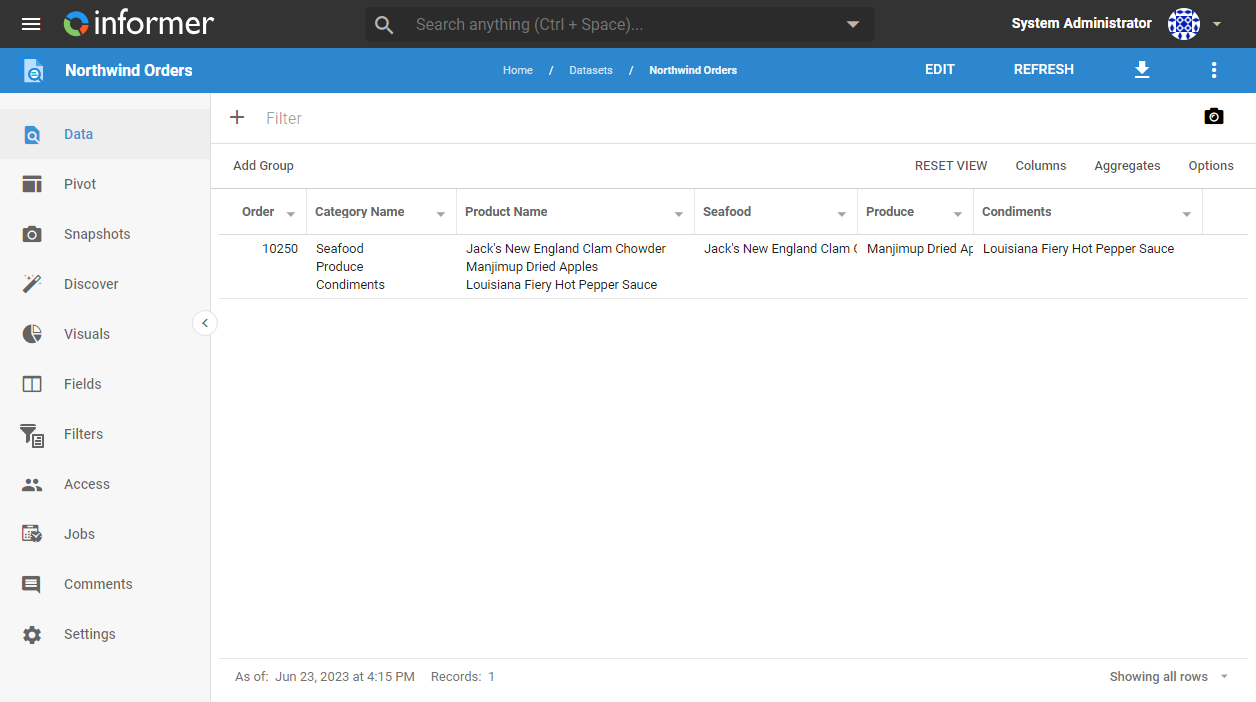Open the Order column dropdown menu

[x=291, y=214]
